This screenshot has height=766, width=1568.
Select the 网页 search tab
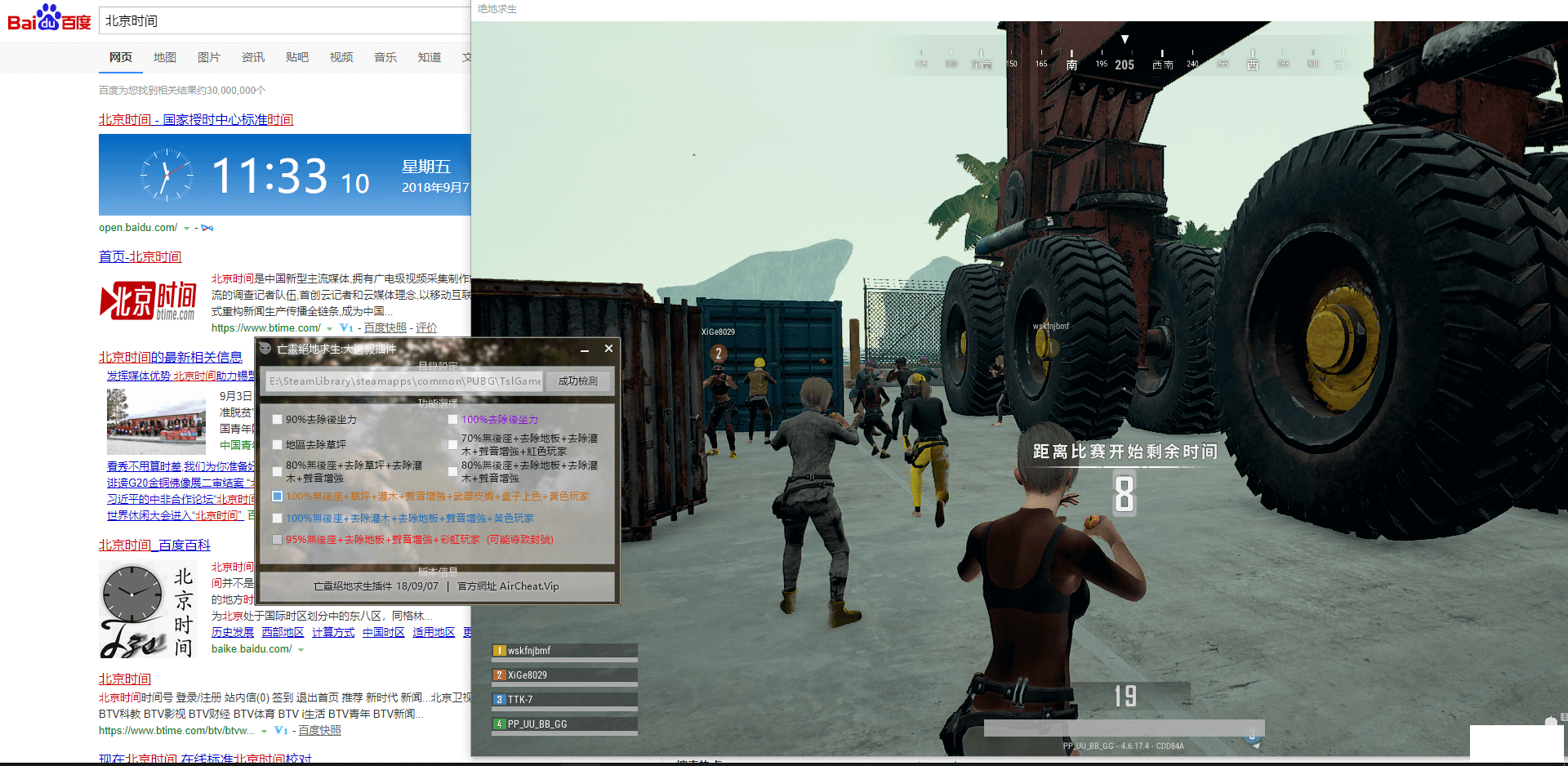(121, 57)
